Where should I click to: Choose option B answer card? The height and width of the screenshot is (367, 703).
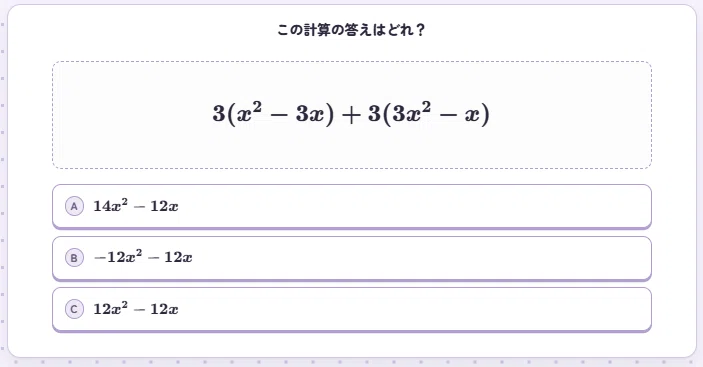tap(352, 258)
